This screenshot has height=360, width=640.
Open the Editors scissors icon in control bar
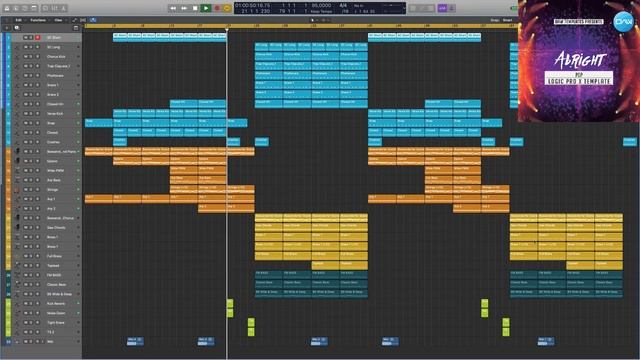63,8
